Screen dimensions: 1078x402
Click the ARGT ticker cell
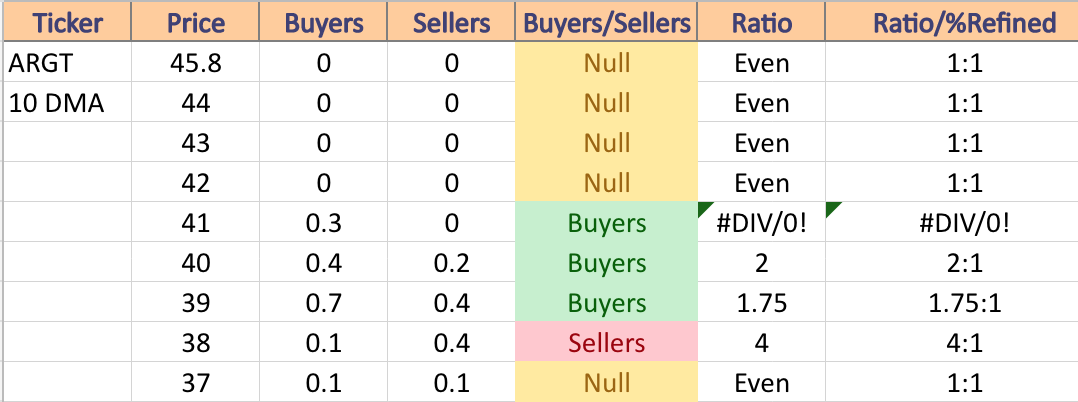68,63
